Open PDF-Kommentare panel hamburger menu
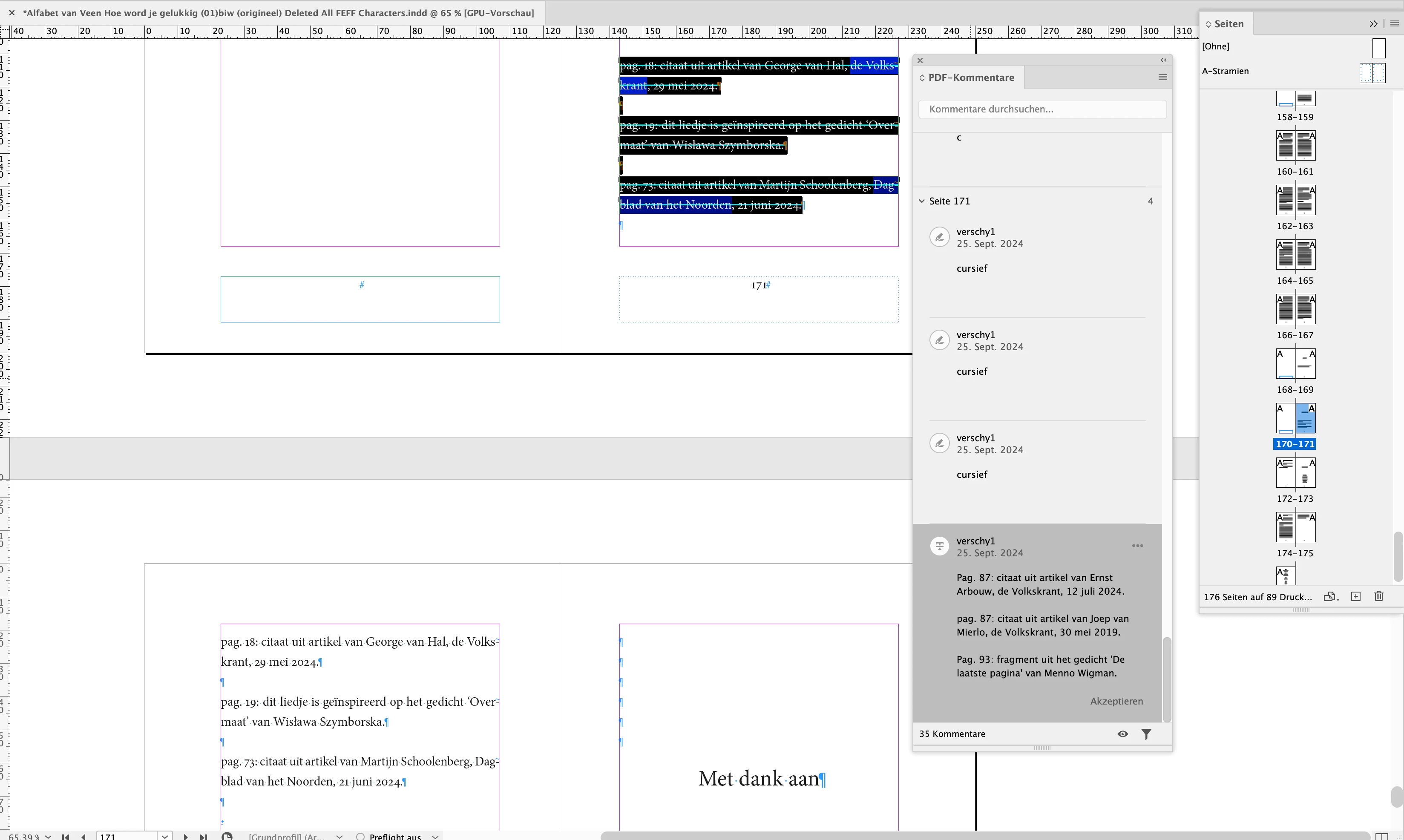The height and width of the screenshot is (840, 1404). (x=1162, y=78)
